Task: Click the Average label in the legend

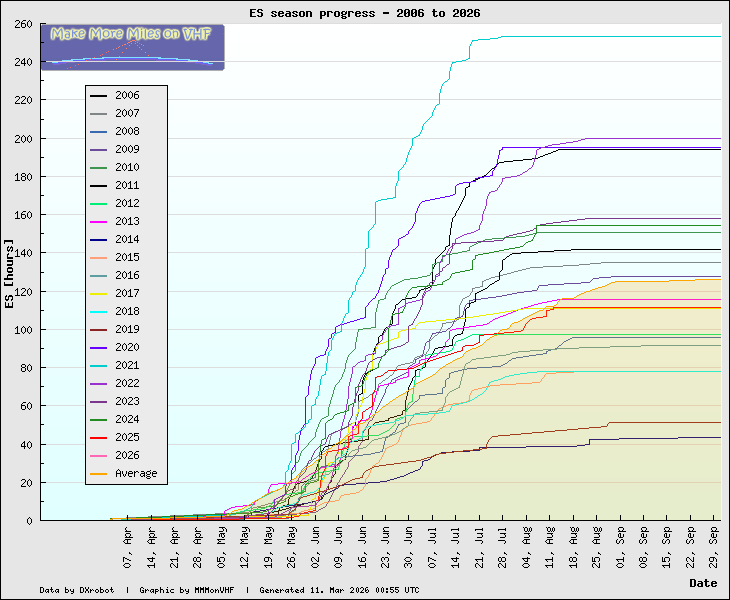Action: [136, 474]
